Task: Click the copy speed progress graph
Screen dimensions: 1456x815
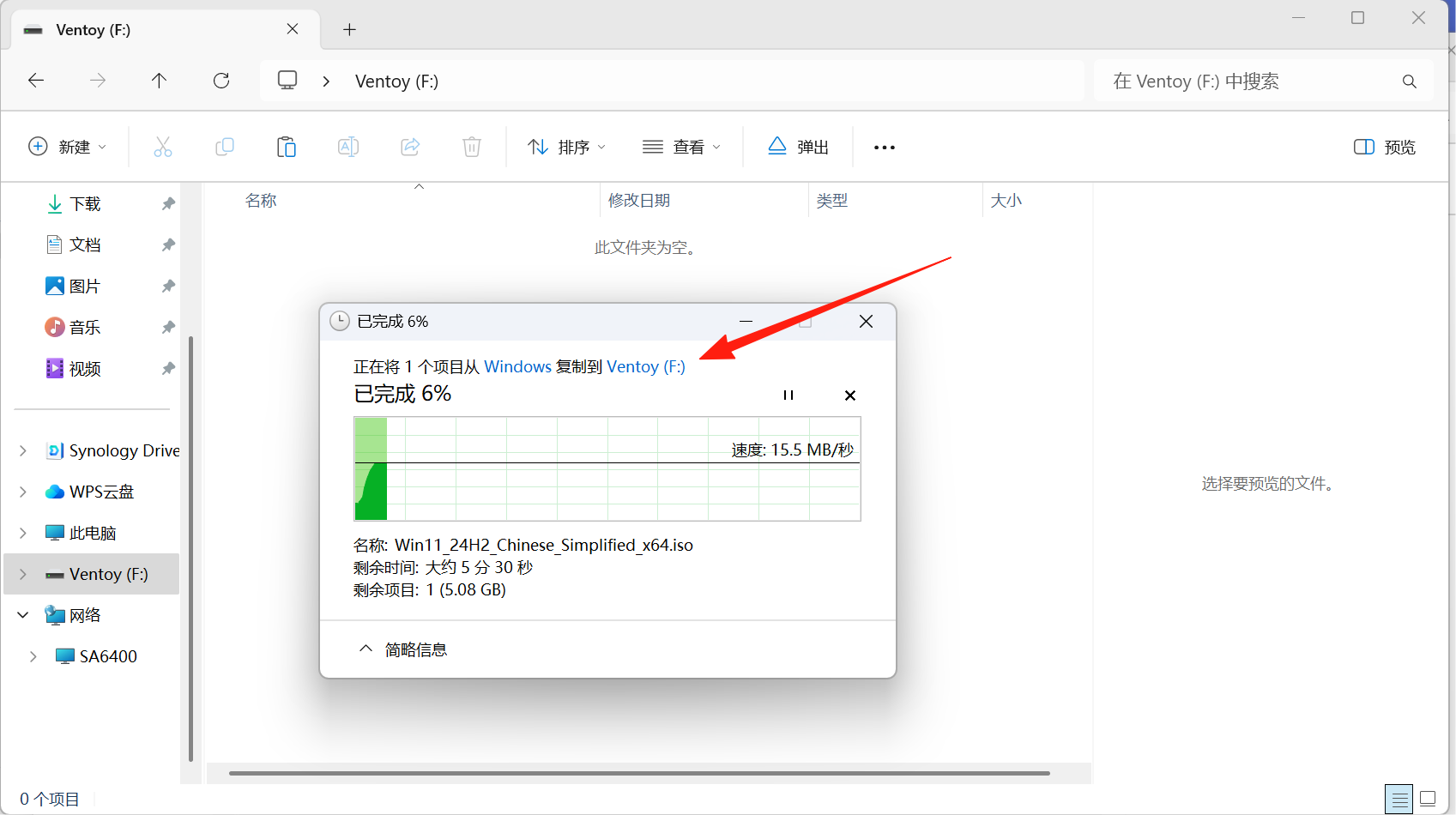Action: click(607, 468)
